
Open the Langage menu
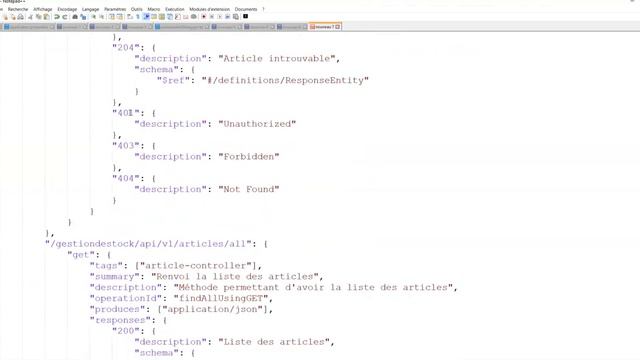(91, 9)
